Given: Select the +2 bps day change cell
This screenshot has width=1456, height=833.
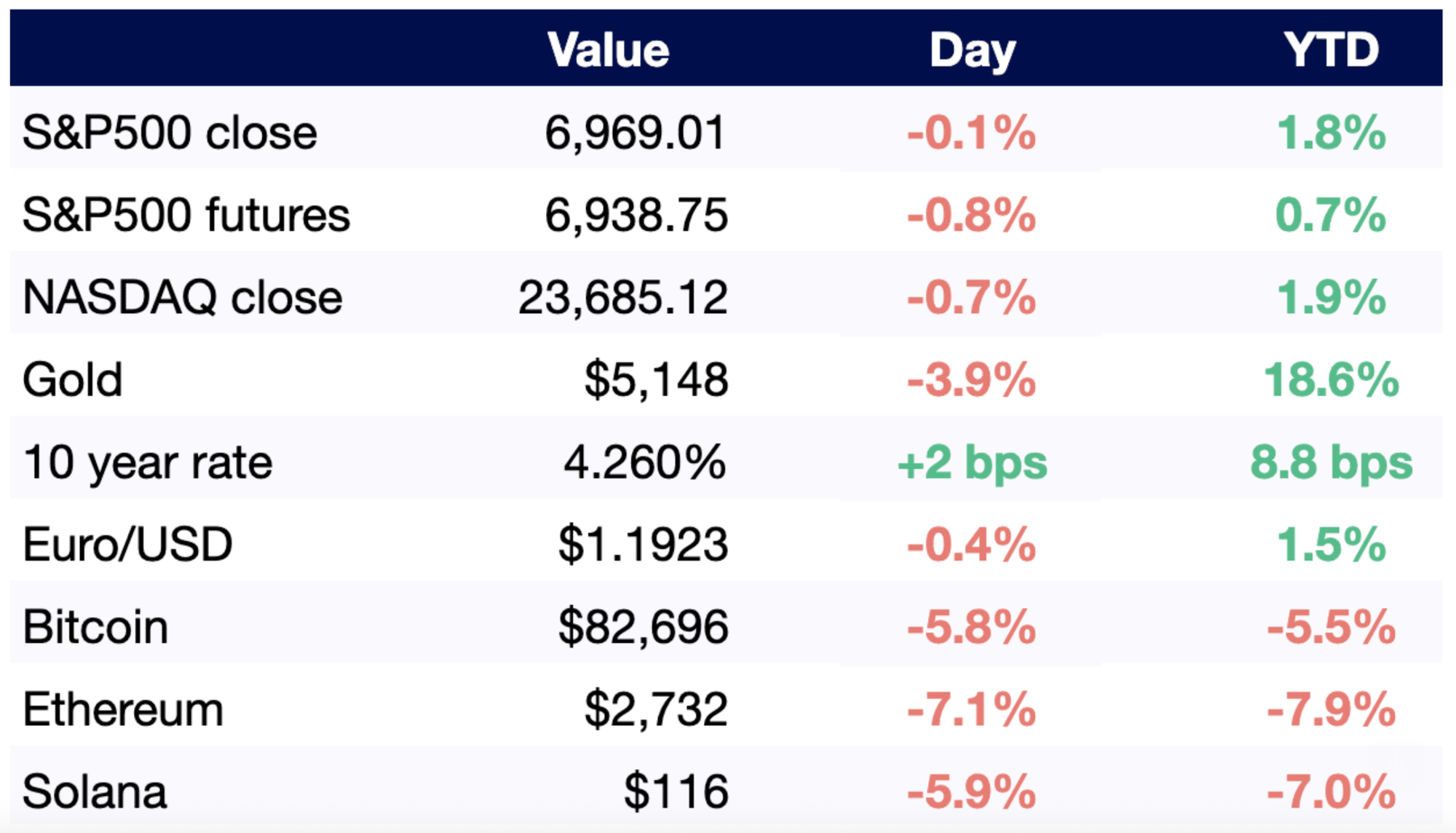Looking at the screenshot, I should [x=972, y=462].
